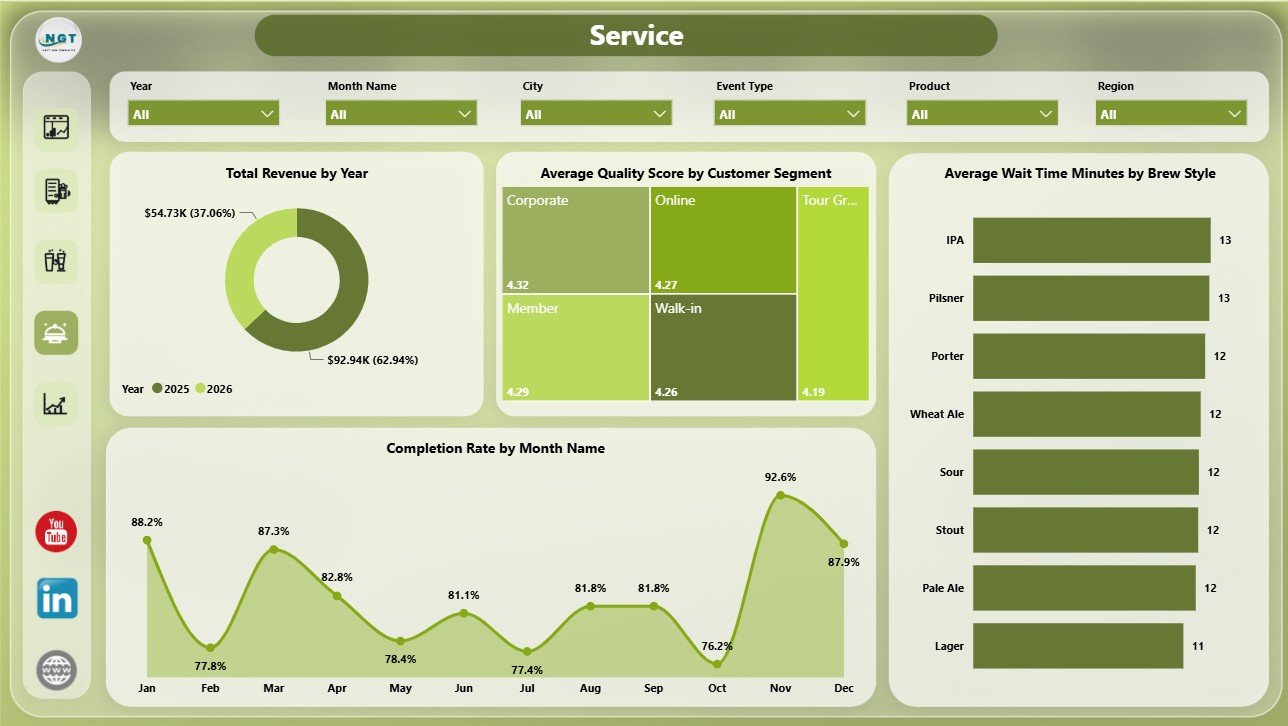Click the Service page title banner
Image resolution: width=1288 pixels, height=726 pixels.
pyautogui.click(x=626, y=35)
